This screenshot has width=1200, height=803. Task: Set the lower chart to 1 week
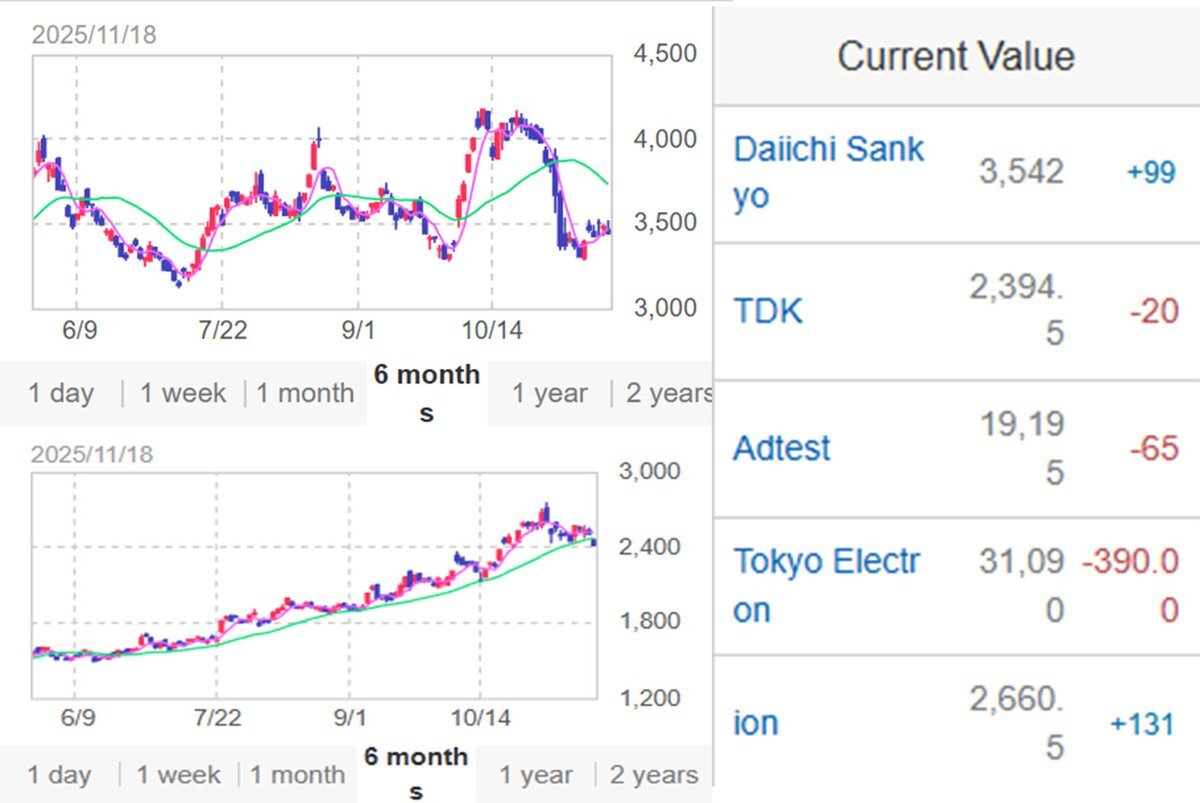point(180,775)
